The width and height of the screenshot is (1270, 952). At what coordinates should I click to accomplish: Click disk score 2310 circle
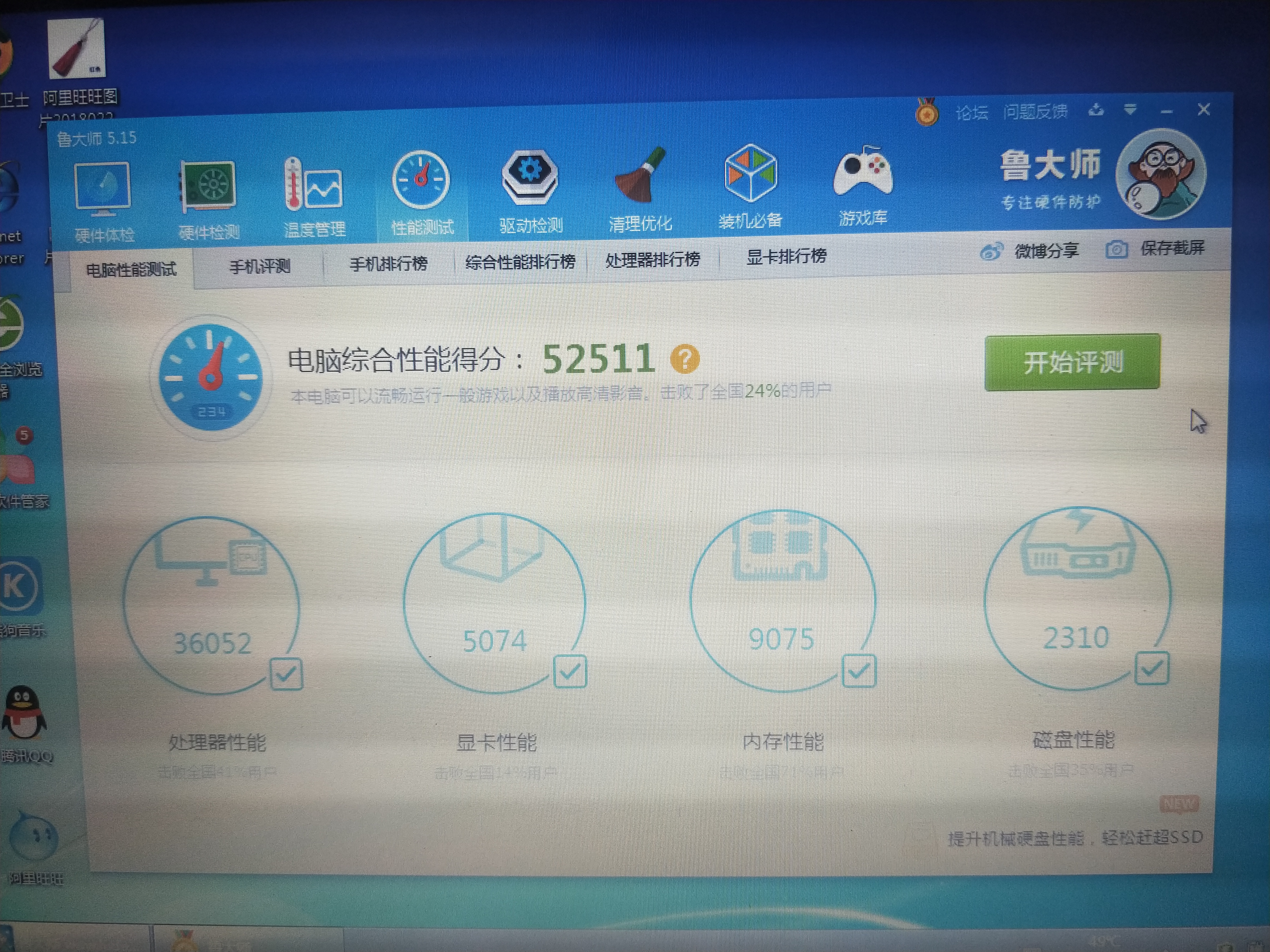[1077, 598]
